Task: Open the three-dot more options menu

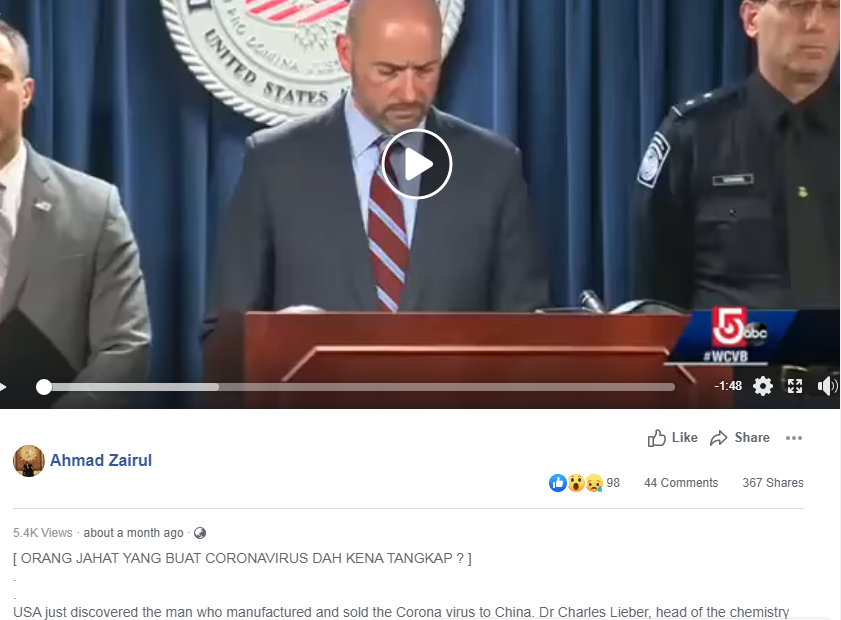Action: coord(794,438)
